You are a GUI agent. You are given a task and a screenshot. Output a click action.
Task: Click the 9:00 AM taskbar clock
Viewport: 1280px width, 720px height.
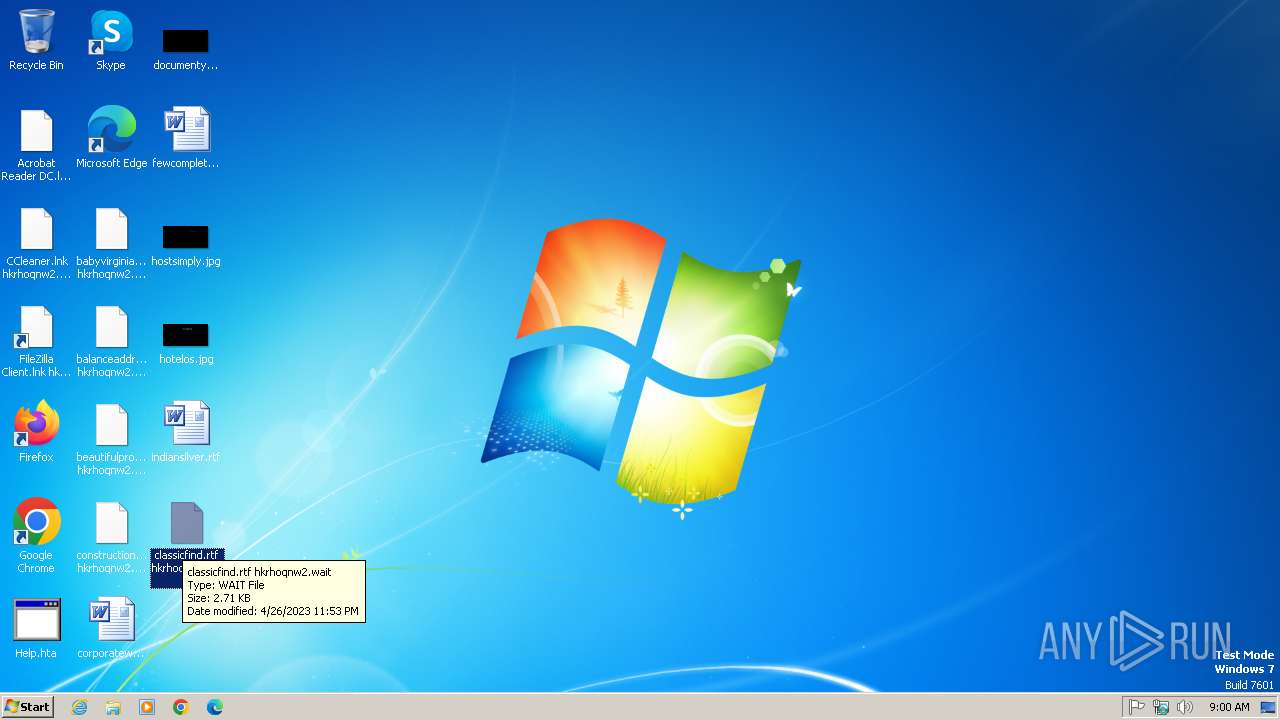(1229, 707)
